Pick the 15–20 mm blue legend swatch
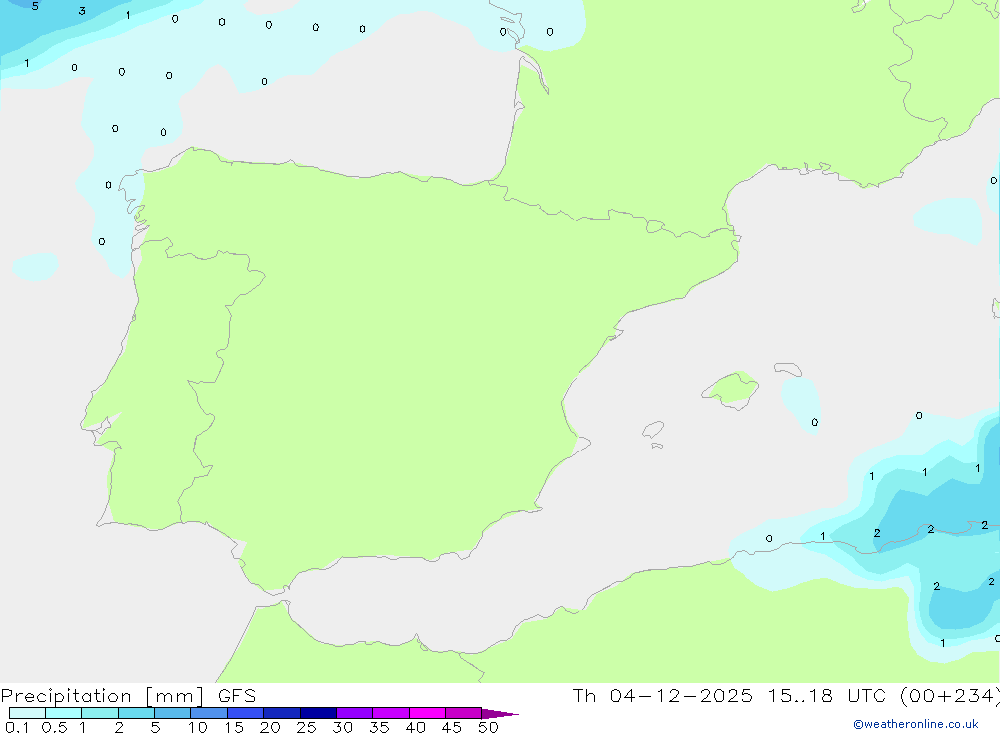The height and width of the screenshot is (733, 1000). [x=245, y=713]
